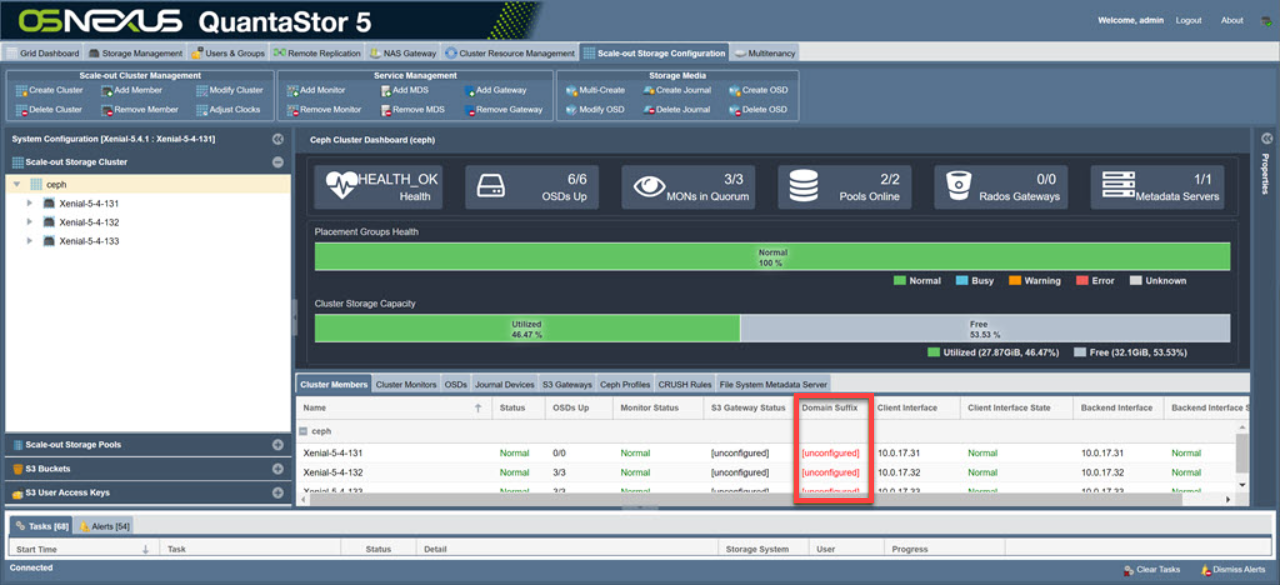Click the Create OSD icon
1280x585 pixels.
734,90
